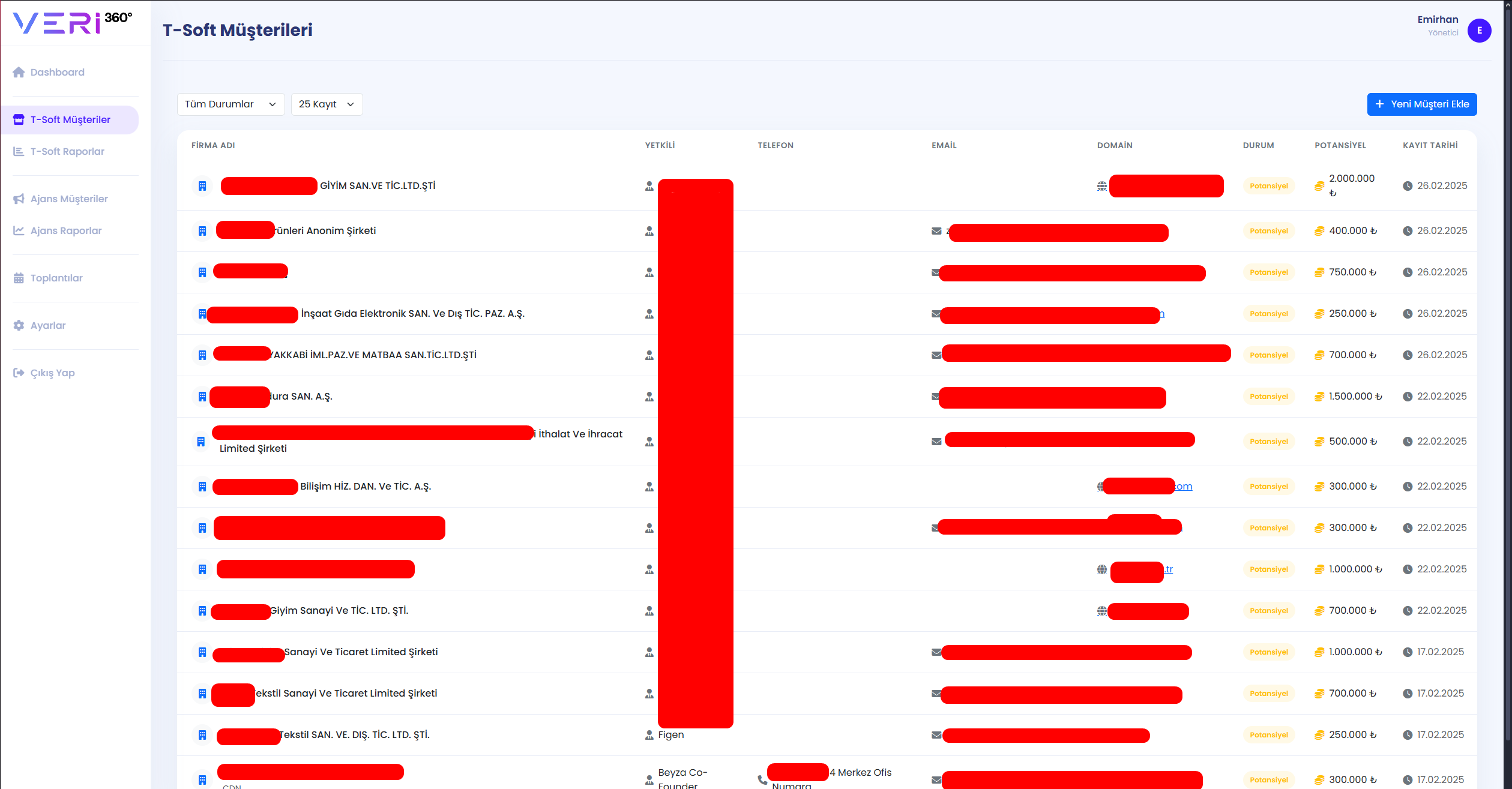Click the Emirhan user name
1512x789 pixels.
pyautogui.click(x=1438, y=19)
